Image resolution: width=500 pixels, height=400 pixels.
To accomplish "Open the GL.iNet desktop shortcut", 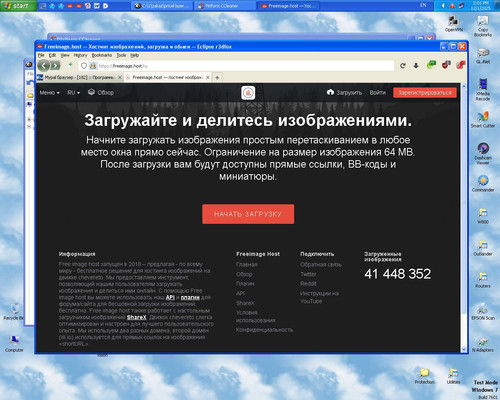I will coord(483,55).
